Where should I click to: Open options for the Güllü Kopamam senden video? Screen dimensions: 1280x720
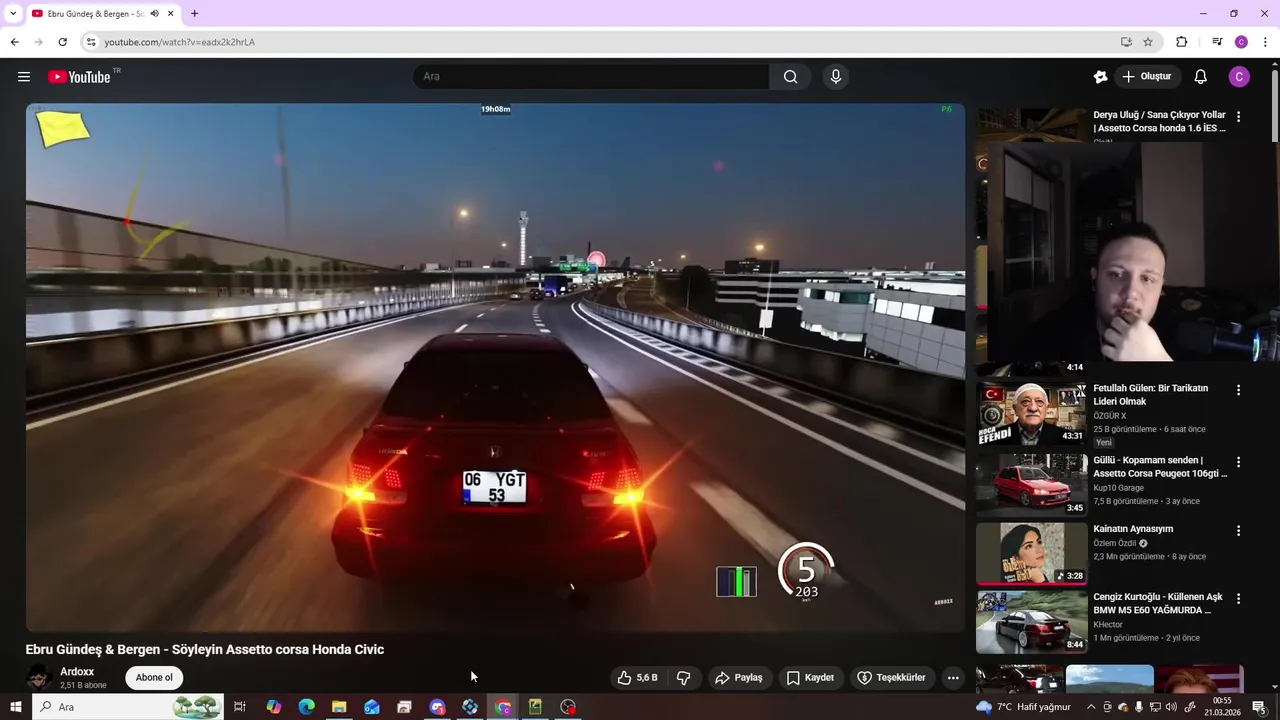[x=1238, y=462]
